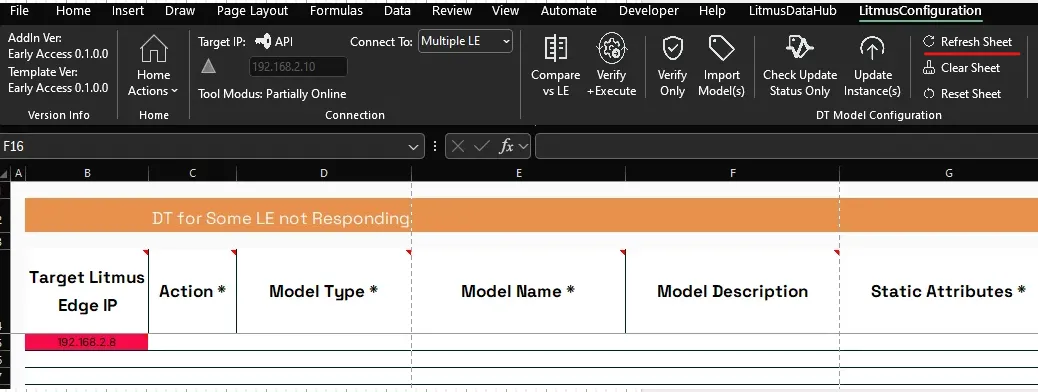Click Import Model(s) tag icon

[721, 48]
